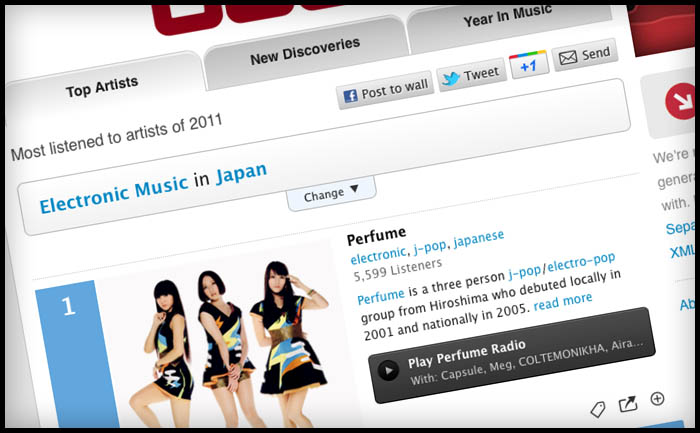Click the electro-pop link in description
Viewport: 700px width, 433px height.
tap(581, 261)
